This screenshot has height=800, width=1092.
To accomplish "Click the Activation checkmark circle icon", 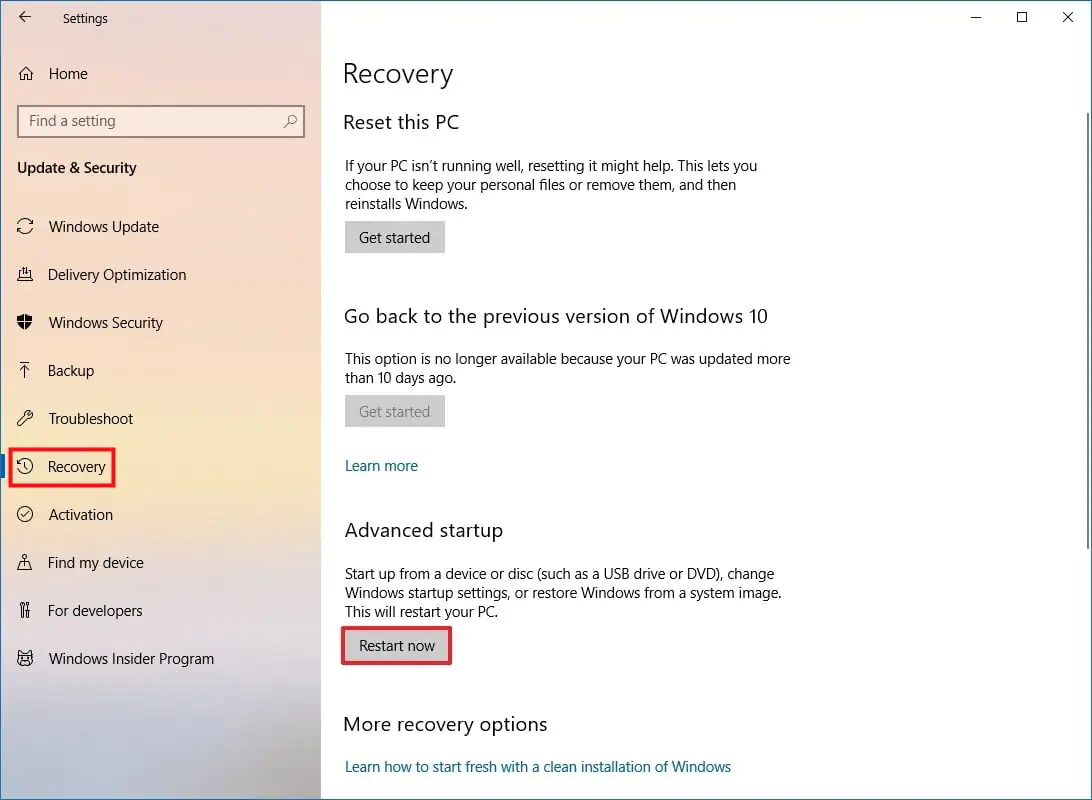I will tap(26, 515).
